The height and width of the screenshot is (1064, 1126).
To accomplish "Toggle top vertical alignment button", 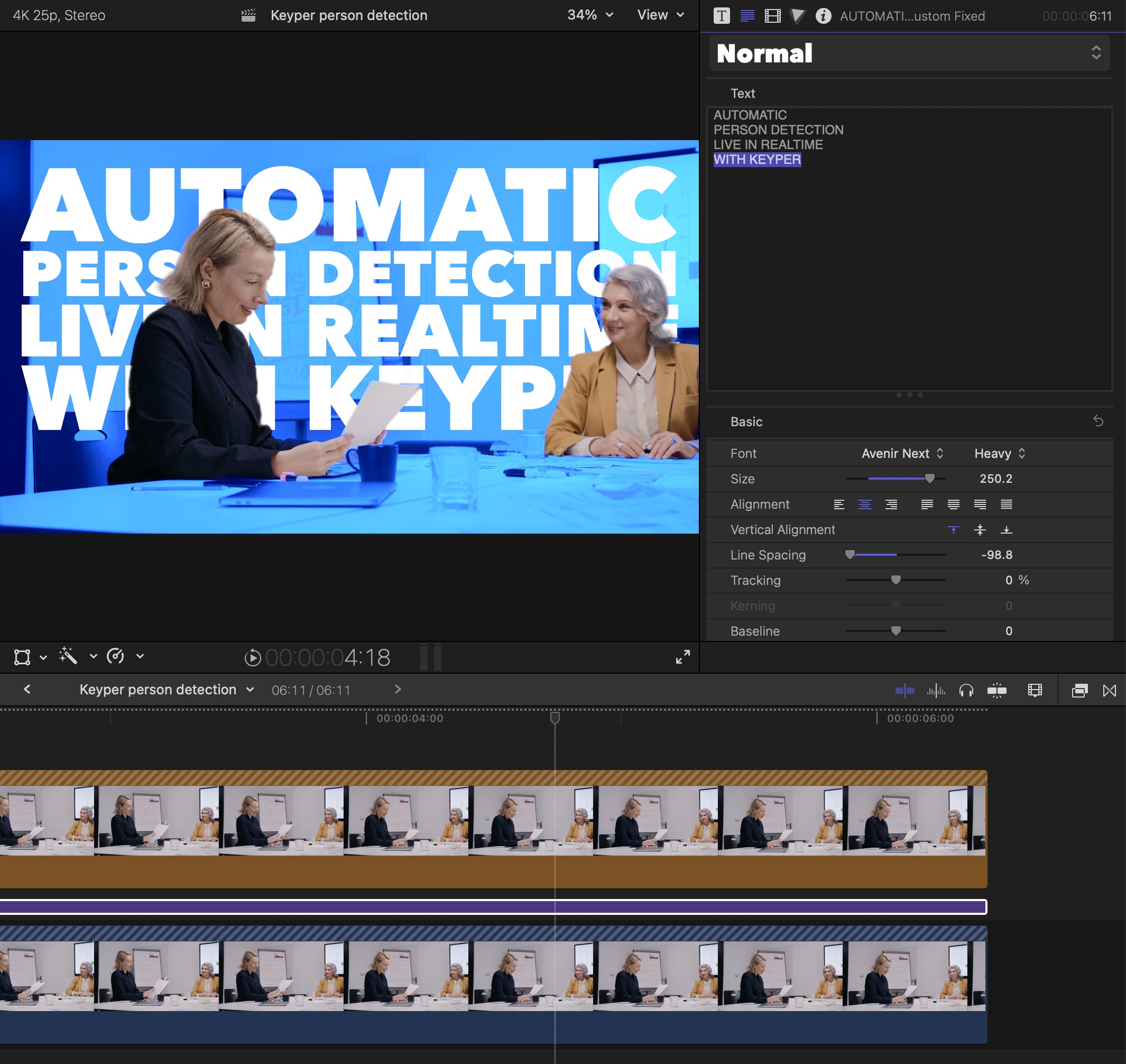I will tap(952, 529).
